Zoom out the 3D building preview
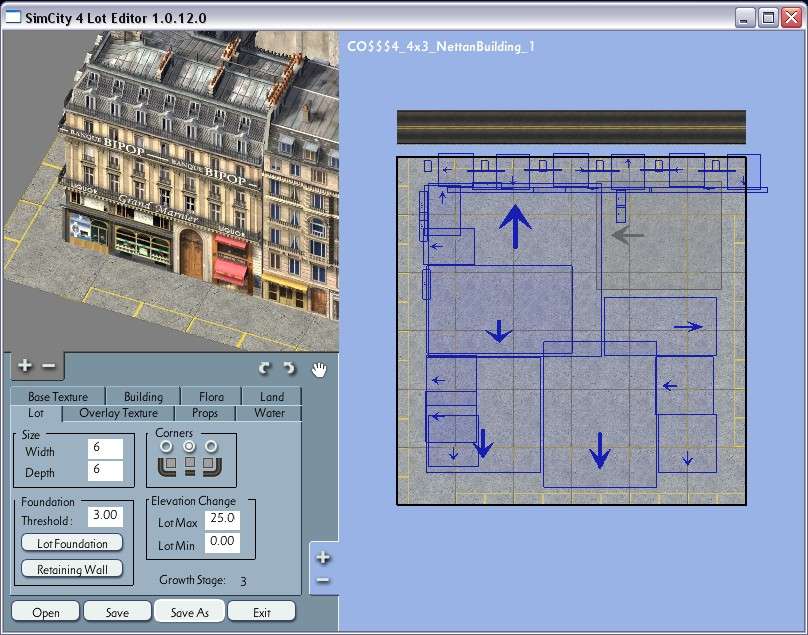The image size is (808, 635). (x=48, y=365)
